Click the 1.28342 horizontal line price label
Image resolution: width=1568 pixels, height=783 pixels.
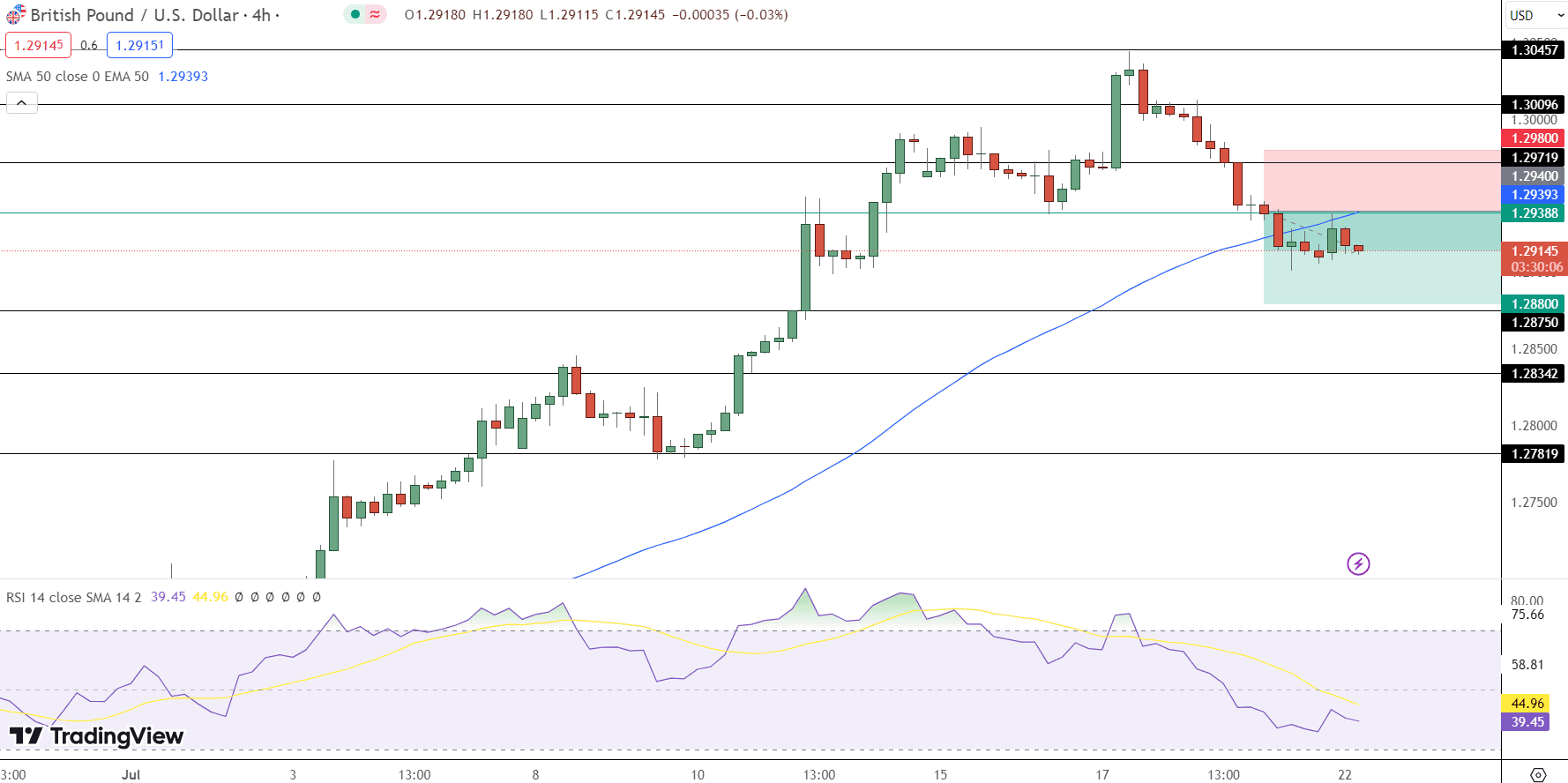pyautogui.click(x=1534, y=374)
